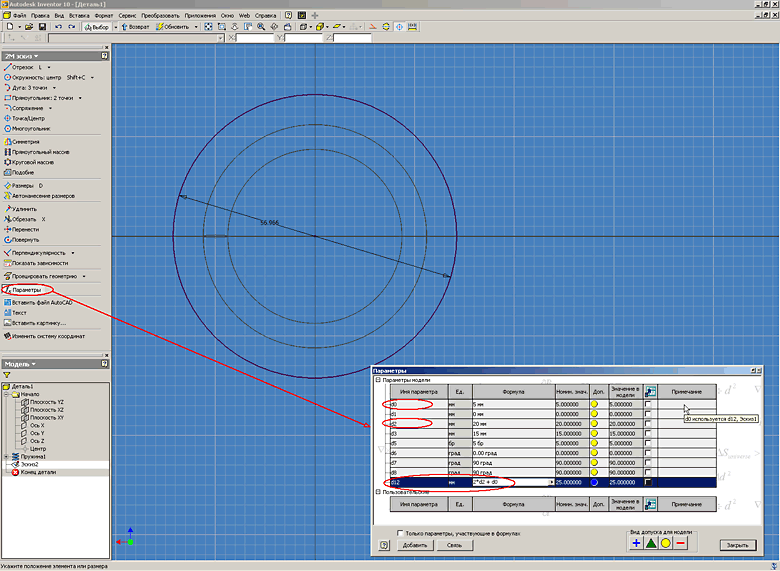
Task: Expand the Пружина1 tree node
Action: pyautogui.click(x=6, y=457)
